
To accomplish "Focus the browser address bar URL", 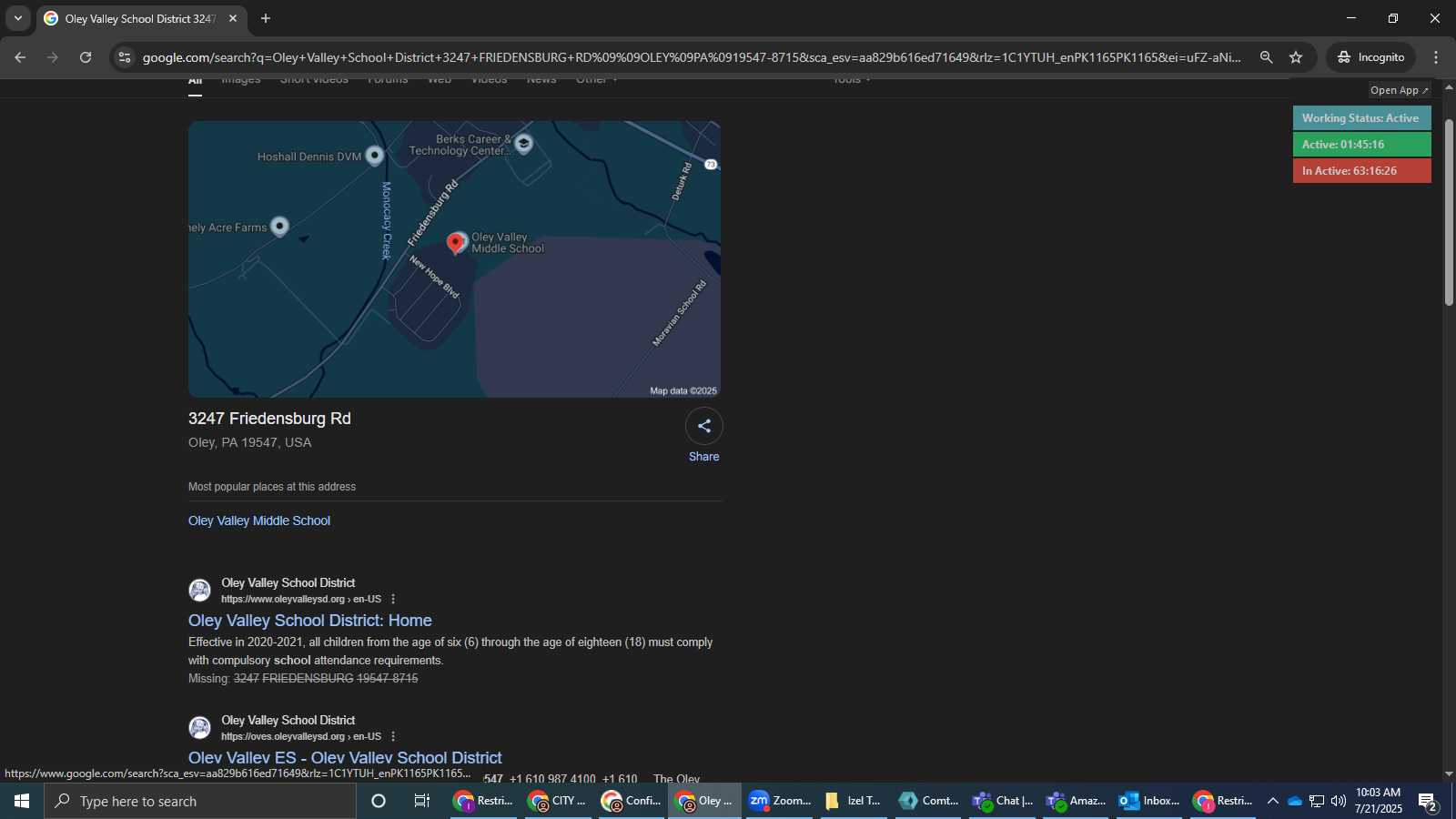I will click(x=692, y=57).
